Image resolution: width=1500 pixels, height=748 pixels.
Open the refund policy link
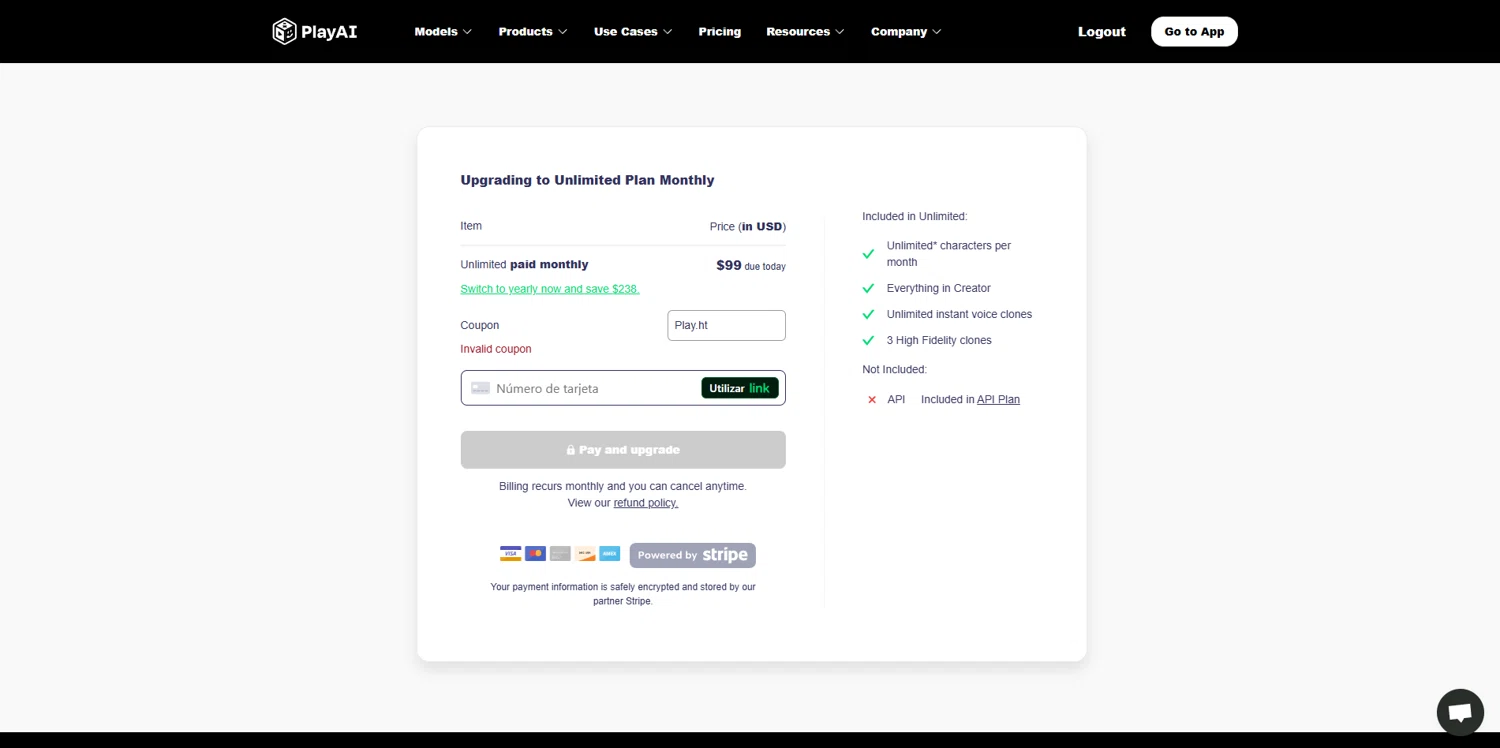[646, 503]
